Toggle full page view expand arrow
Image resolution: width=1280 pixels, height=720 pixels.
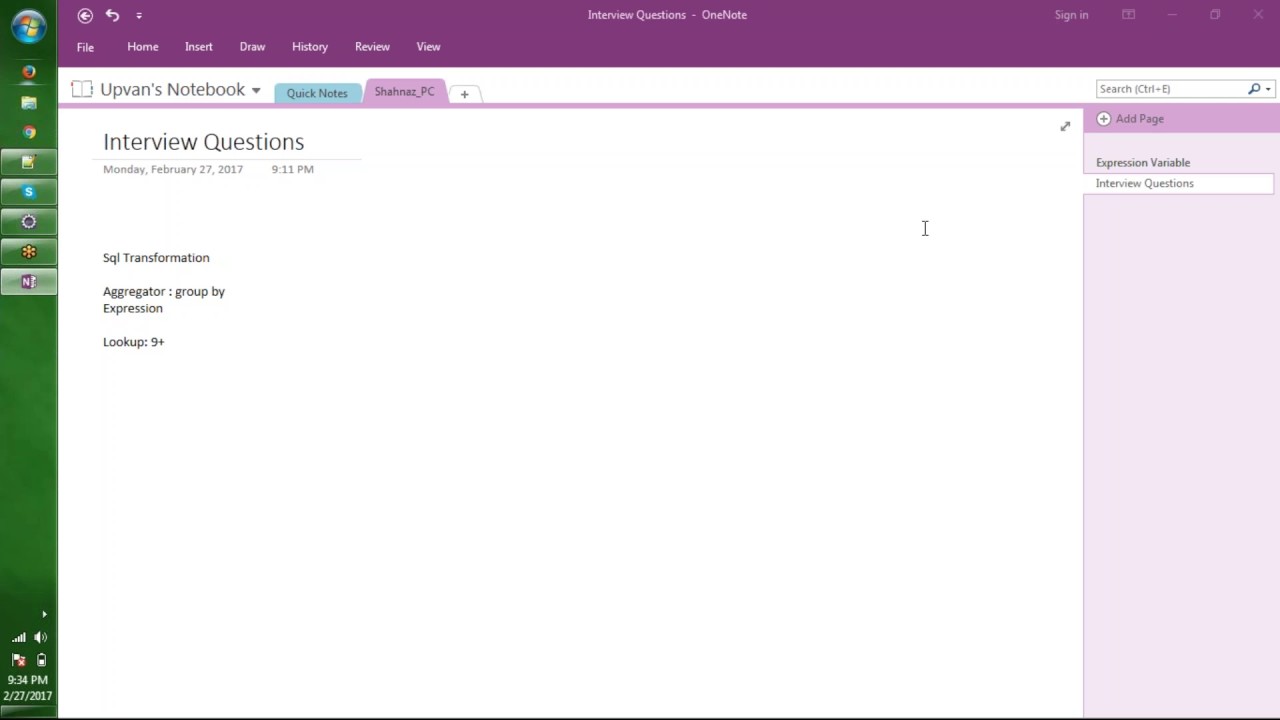1065,126
